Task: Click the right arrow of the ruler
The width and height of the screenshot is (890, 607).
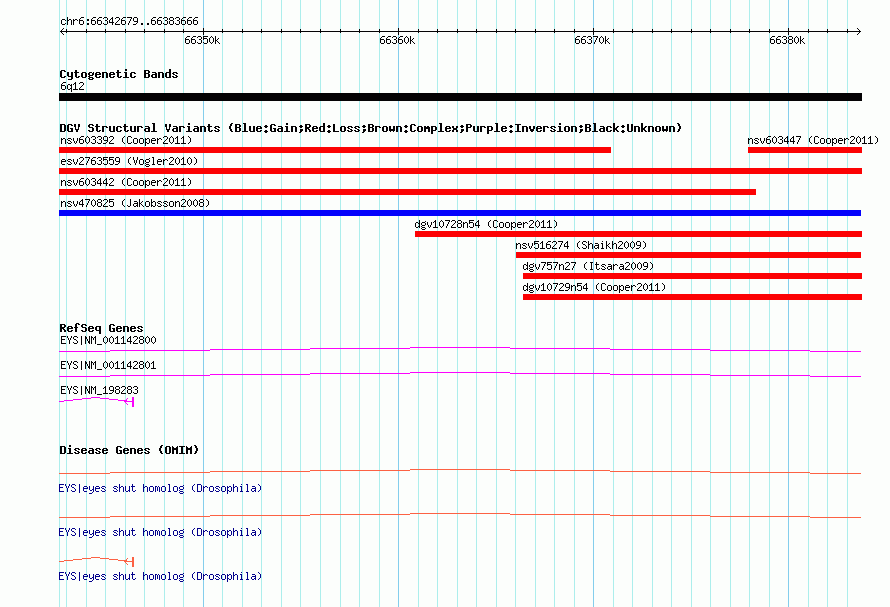Action: tap(858, 31)
